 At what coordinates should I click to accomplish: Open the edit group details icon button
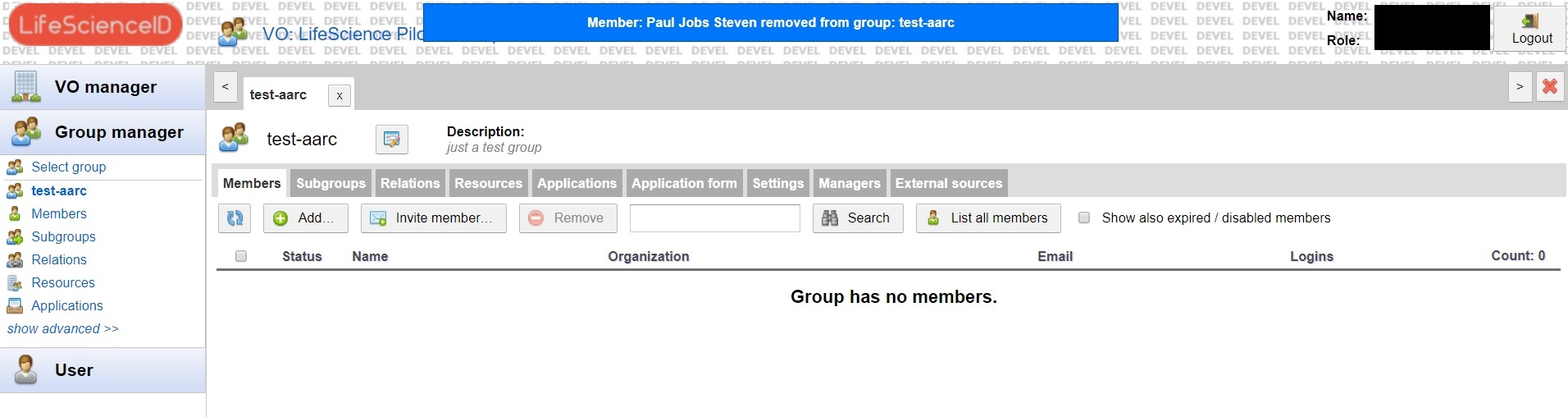(392, 139)
